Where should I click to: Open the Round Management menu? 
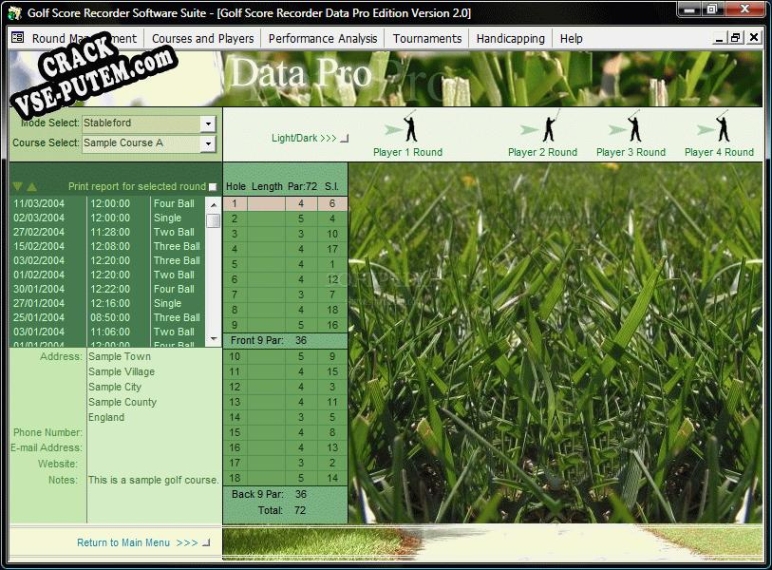pyautogui.click(x=84, y=38)
